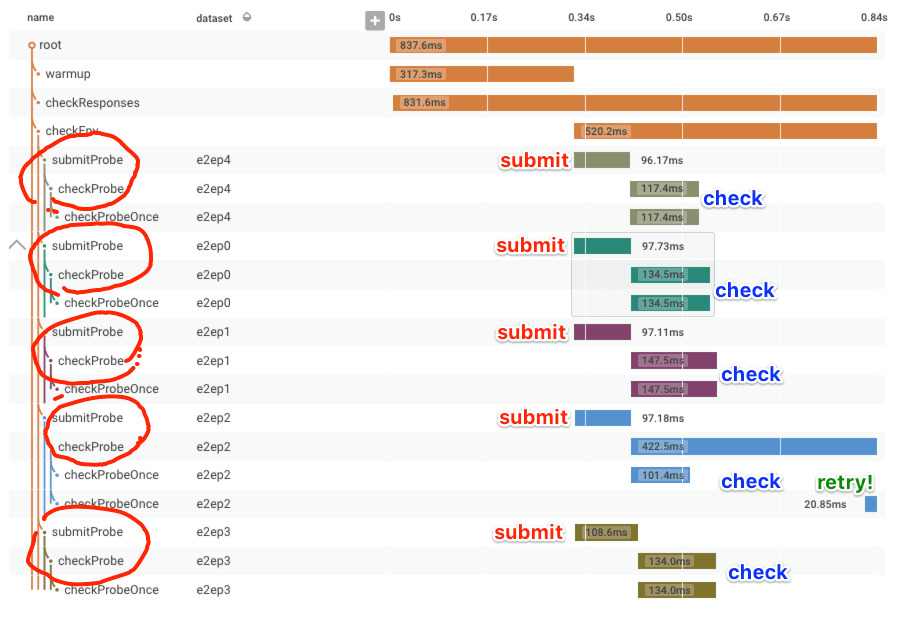Click the "+" zoom icon beside the timeline ruler

tap(375, 20)
